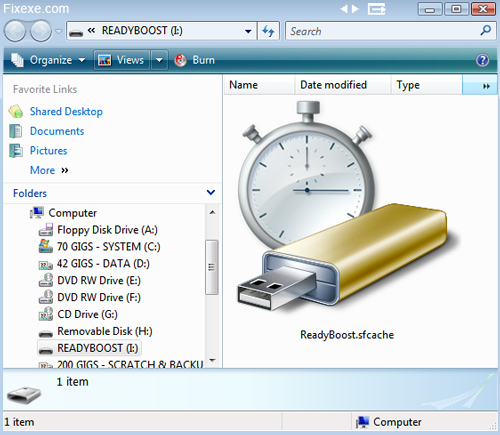Click the ReadyBoost.sfcache file name
This screenshot has width=500, height=435.
(x=347, y=335)
